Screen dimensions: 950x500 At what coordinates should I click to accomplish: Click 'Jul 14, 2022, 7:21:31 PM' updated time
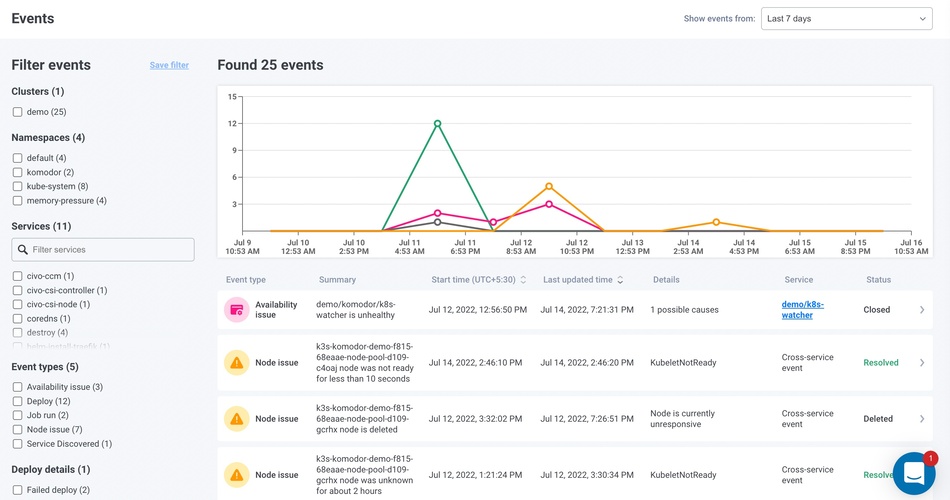(x=587, y=310)
